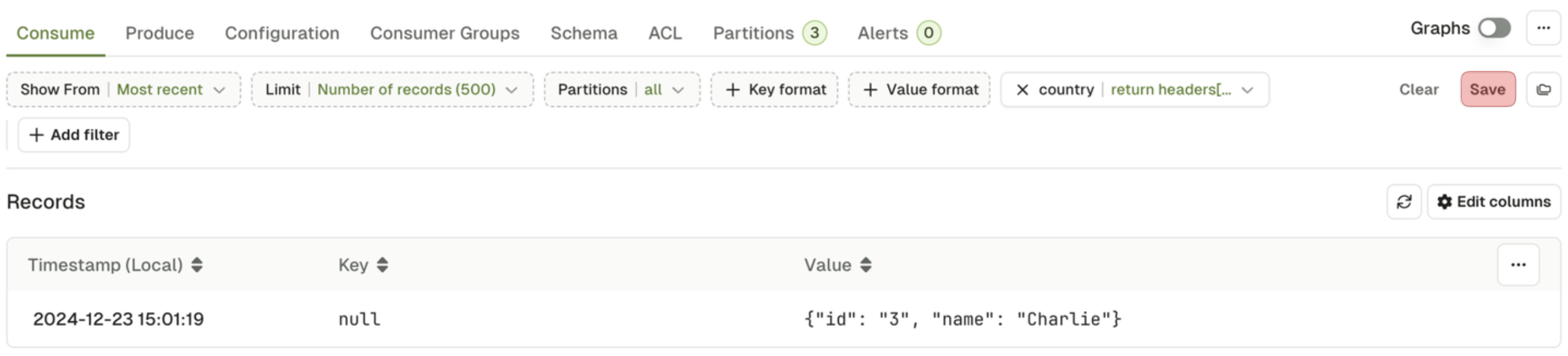This screenshot has width=1568, height=356.
Task: Expand the country filter chevron
Action: tap(1247, 90)
